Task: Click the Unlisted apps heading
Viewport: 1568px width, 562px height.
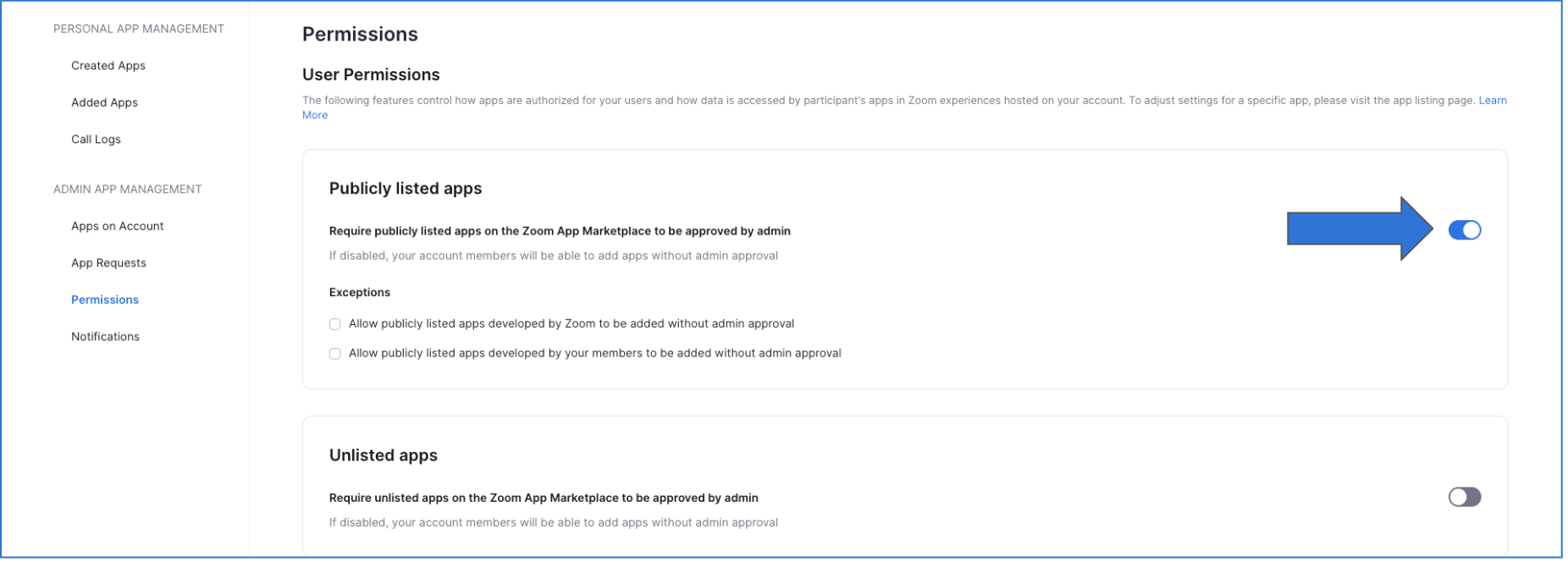Action: [x=384, y=455]
